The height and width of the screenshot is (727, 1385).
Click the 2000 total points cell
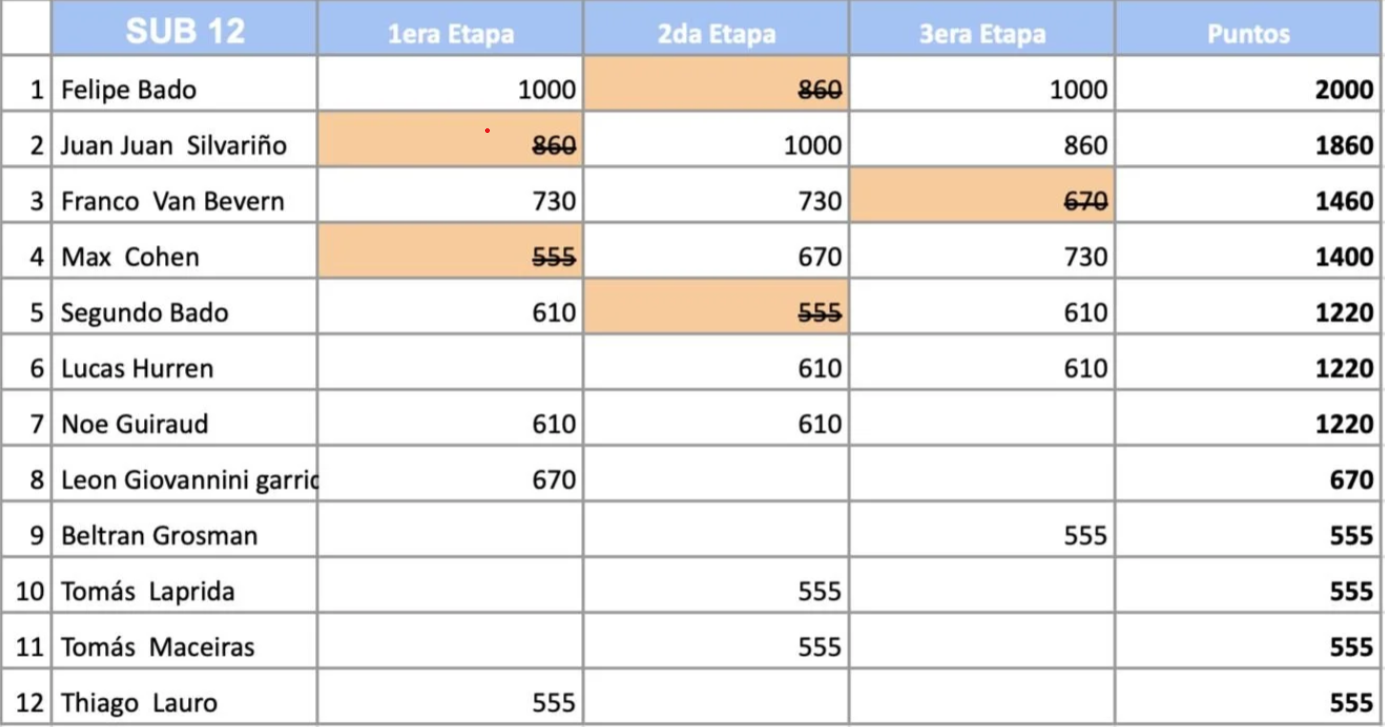click(x=1249, y=84)
